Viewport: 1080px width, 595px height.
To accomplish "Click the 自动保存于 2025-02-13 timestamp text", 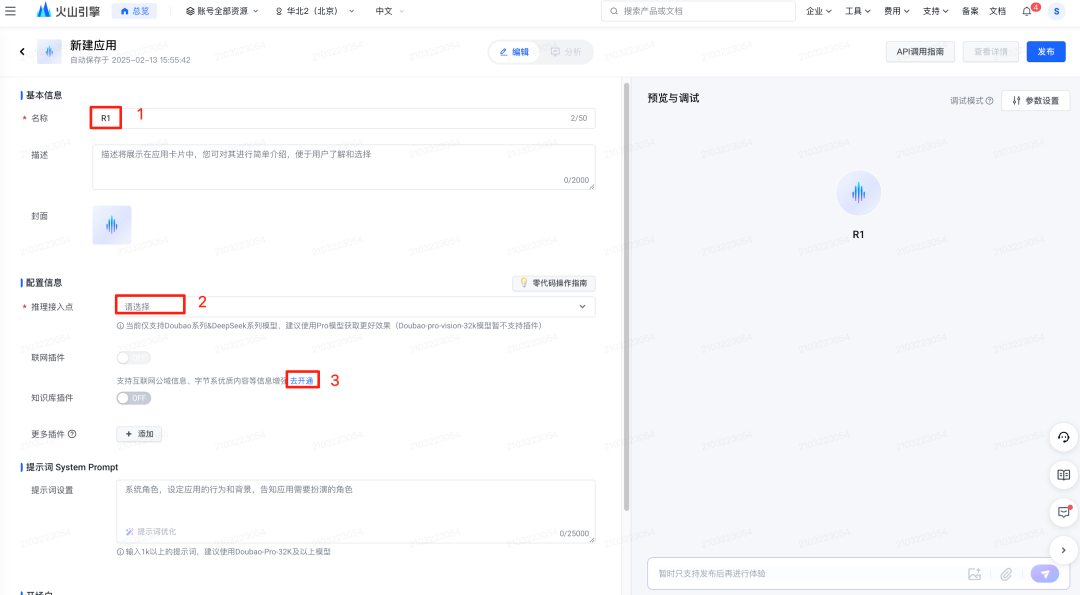I will [x=130, y=60].
